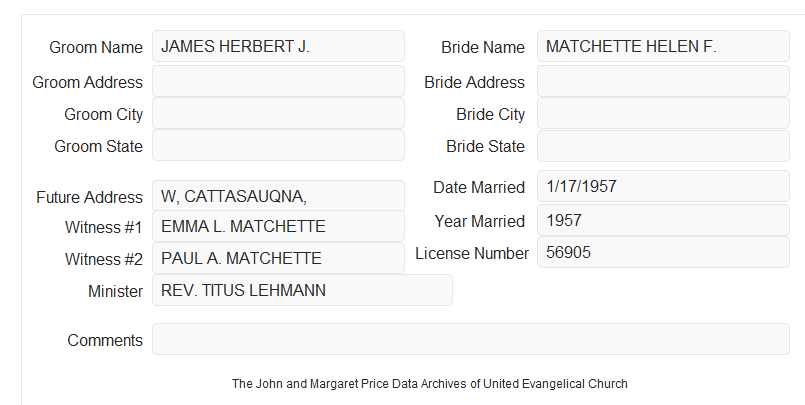This screenshot has height=405, width=805.
Task: Click the Future Address field
Action: point(278,196)
